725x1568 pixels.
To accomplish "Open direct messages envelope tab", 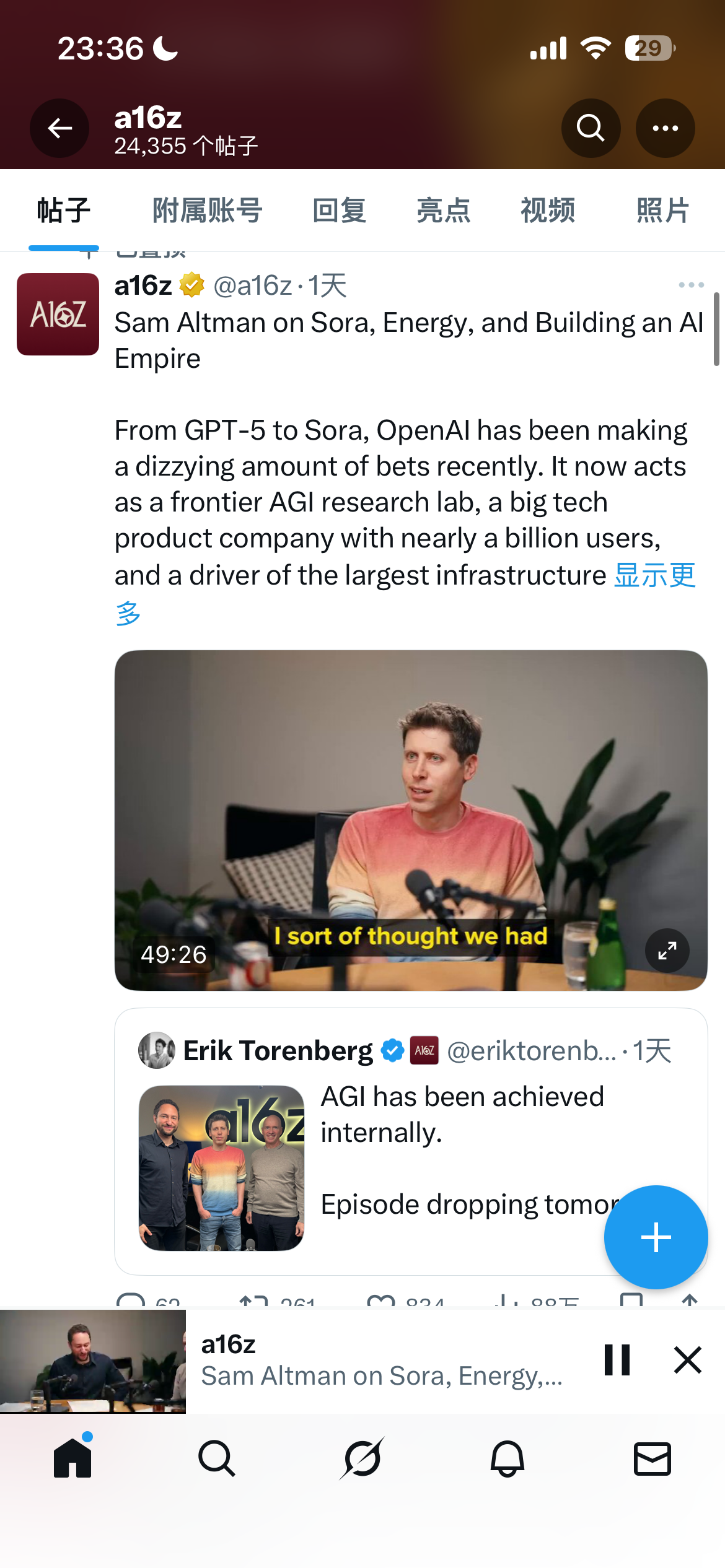I will pos(652,1458).
